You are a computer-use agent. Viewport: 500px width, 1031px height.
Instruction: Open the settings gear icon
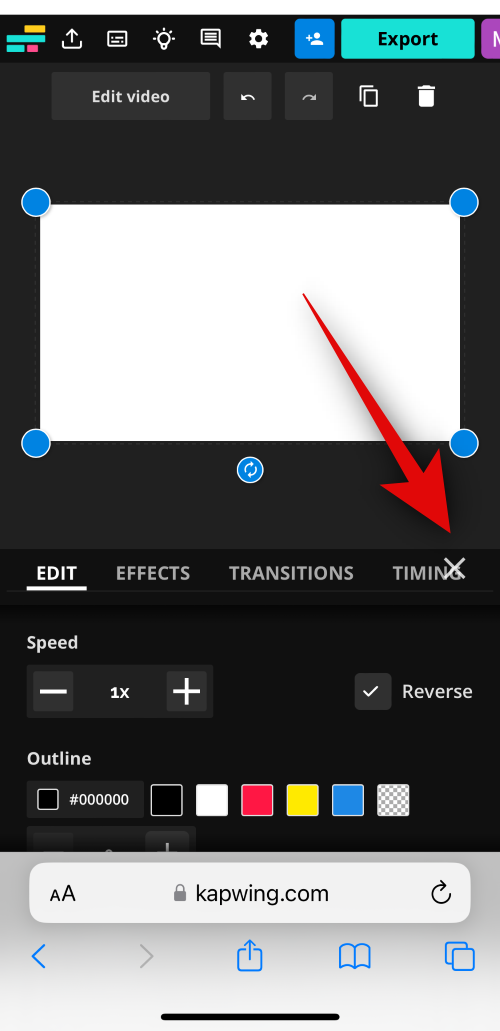(259, 39)
